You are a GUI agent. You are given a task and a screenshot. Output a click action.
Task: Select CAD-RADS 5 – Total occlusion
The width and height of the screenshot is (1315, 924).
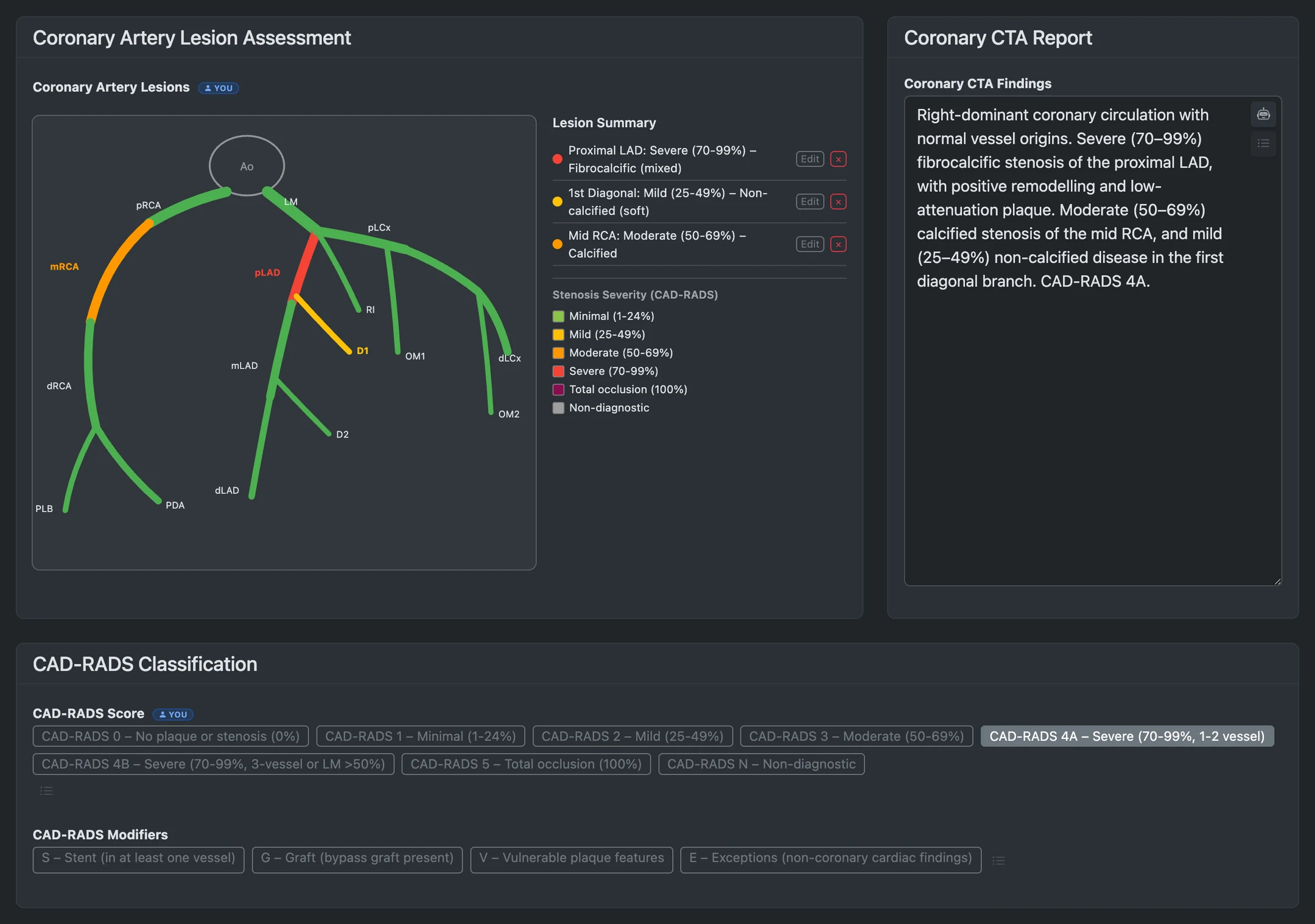(526, 764)
